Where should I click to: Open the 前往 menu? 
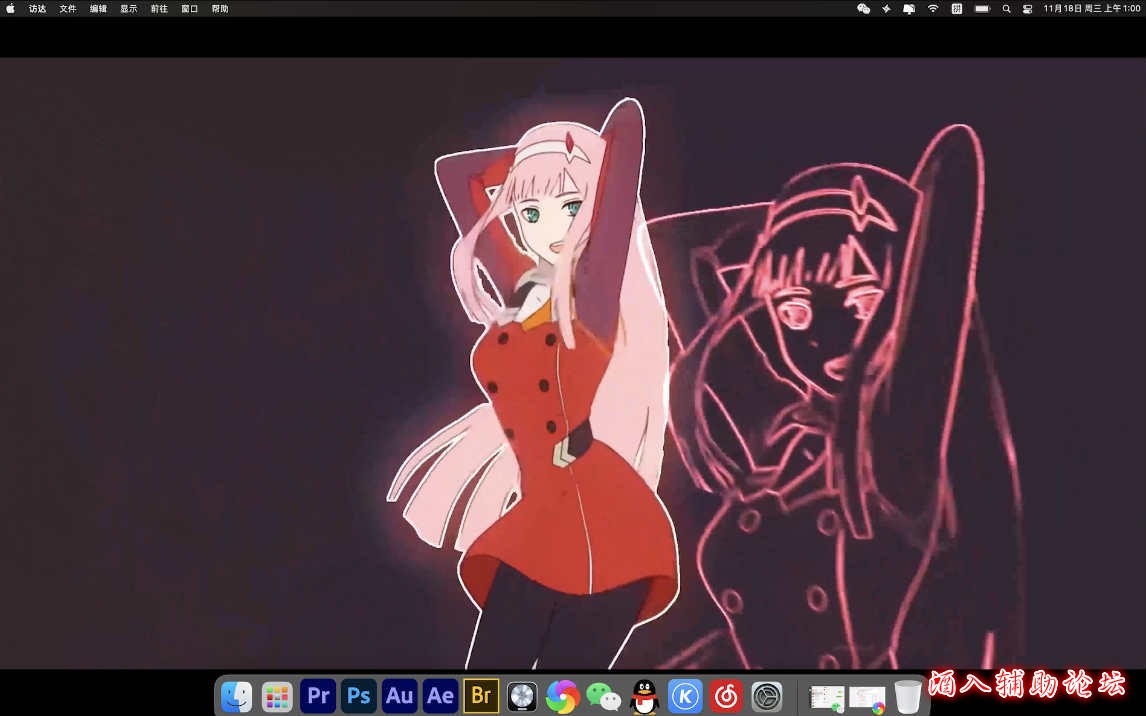pos(159,8)
